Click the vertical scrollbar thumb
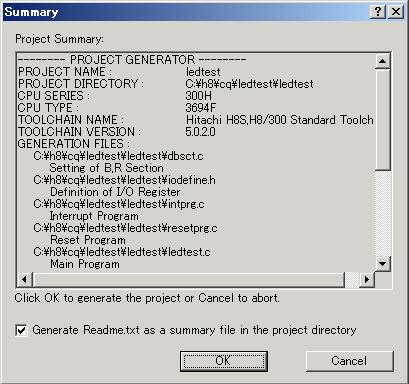409x384 pixels. point(382,119)
